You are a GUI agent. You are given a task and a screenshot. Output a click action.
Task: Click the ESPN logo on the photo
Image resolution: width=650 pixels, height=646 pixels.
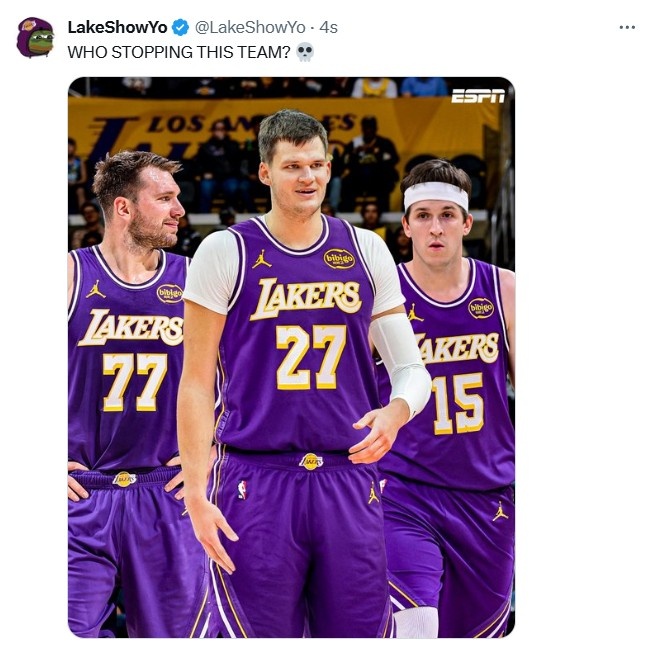pos(478,96)
